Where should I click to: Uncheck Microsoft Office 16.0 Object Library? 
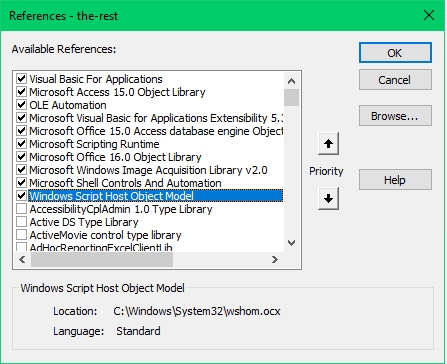tap(22, 157)
